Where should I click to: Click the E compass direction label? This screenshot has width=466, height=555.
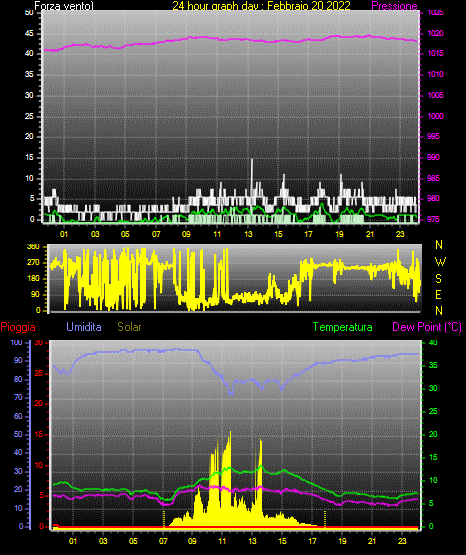tap(438, 295)
